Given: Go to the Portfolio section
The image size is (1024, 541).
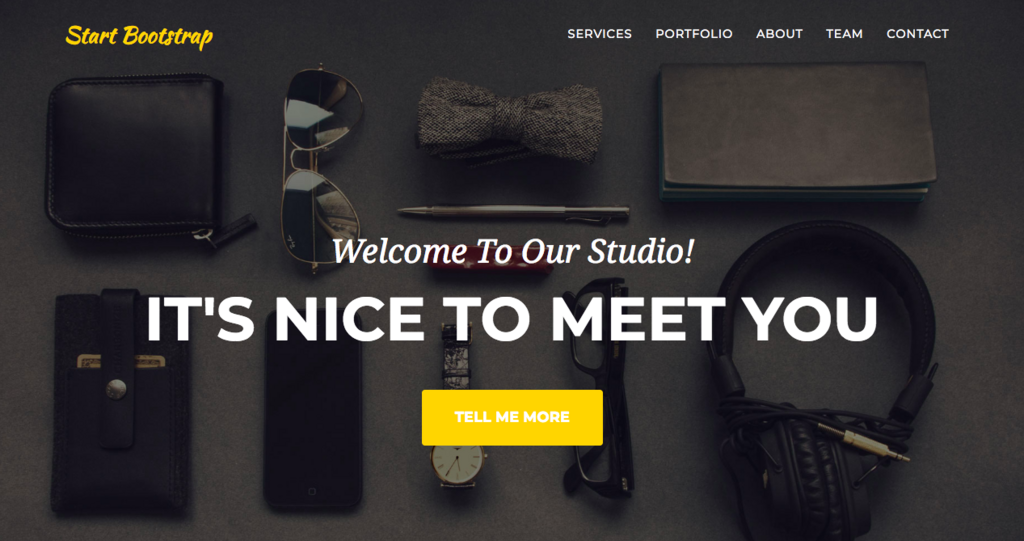Looking at the screenshot, I should pyautogui.click(x=694, y=34).
